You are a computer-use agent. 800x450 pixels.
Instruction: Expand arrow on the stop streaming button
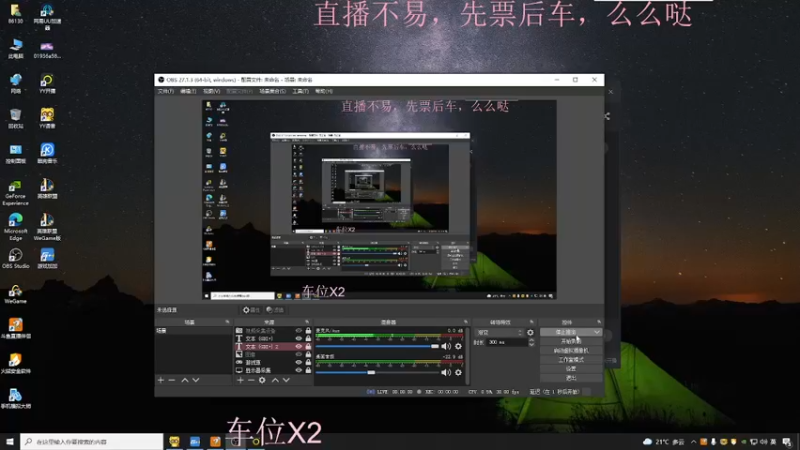596,332
